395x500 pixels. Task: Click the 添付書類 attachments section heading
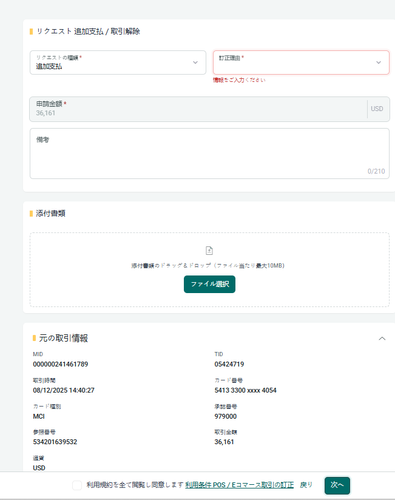51,213
